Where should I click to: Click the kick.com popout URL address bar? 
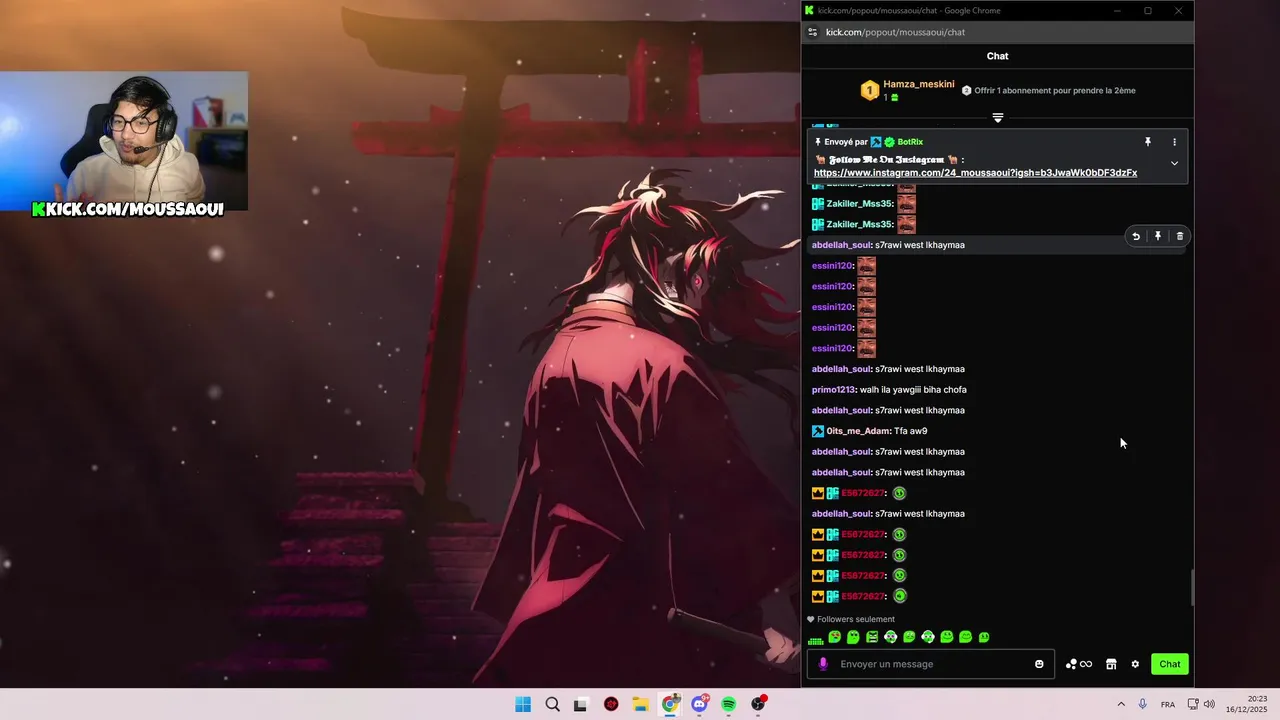click(895, 32)
